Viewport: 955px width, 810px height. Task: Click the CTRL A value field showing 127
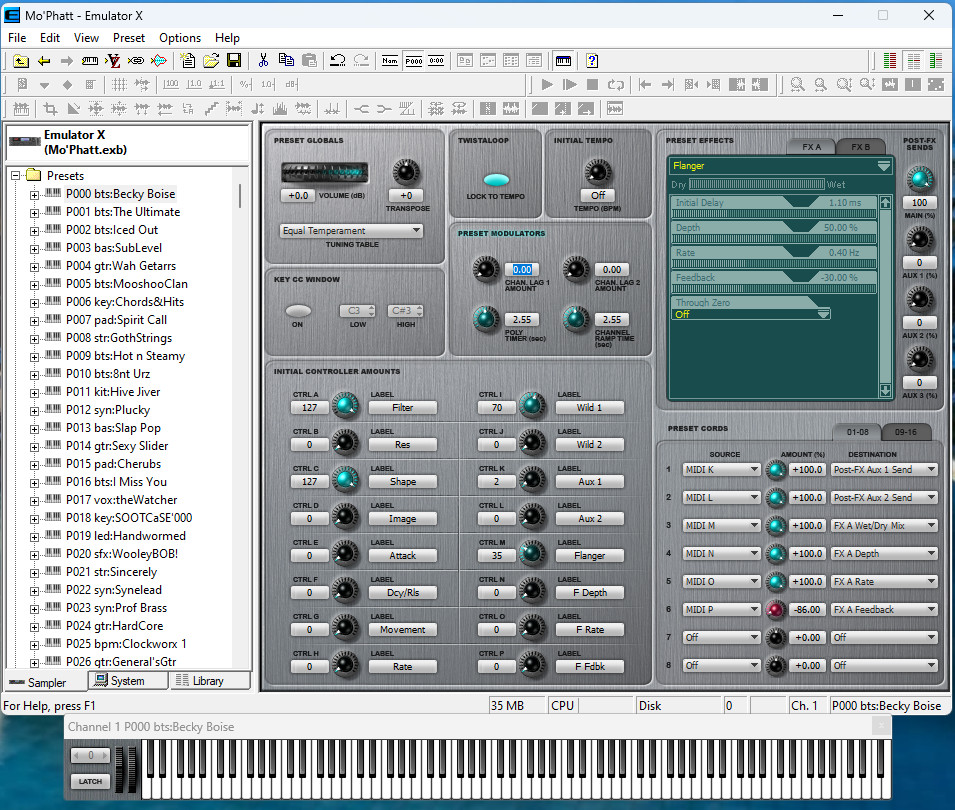(x=309, y=407)
